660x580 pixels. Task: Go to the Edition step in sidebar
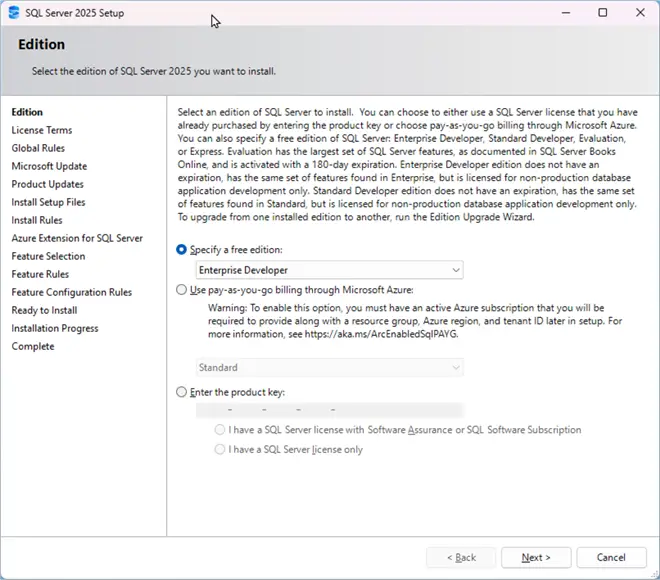(x=27, y=112)
